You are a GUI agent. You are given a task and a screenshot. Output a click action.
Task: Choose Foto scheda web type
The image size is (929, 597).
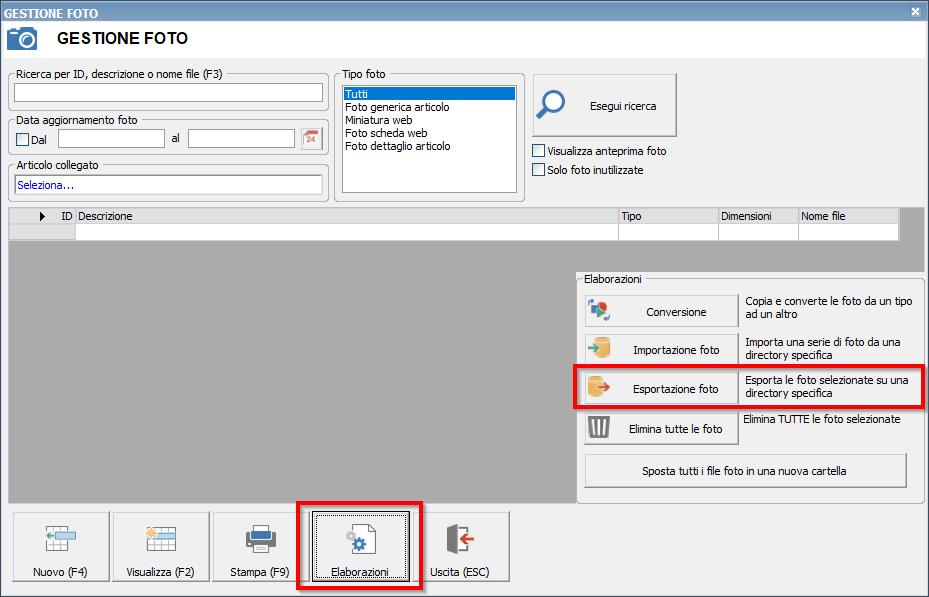(x=429, y=133)
